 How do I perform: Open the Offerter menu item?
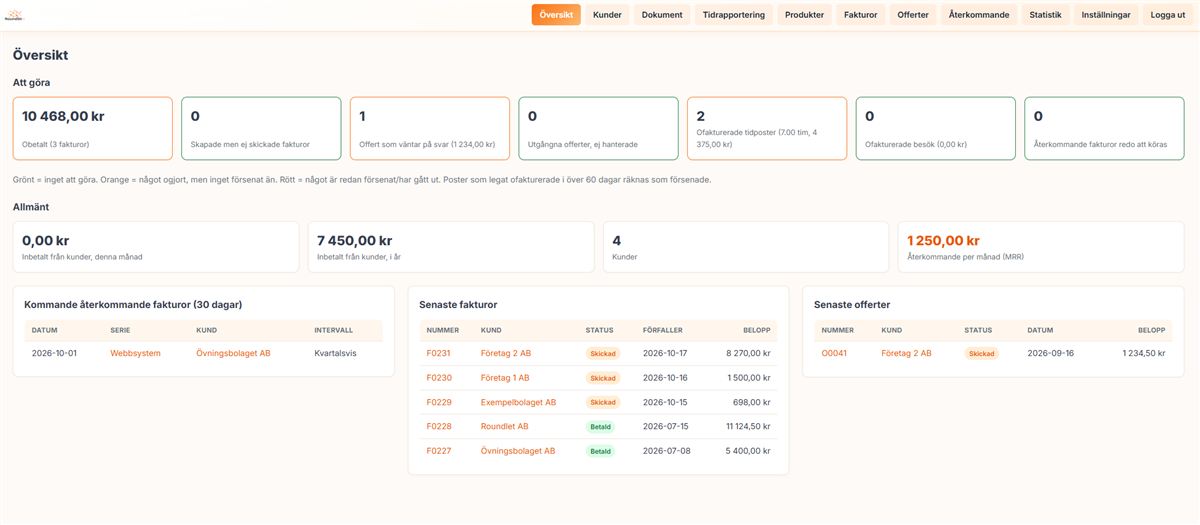(x=913, y=15)
